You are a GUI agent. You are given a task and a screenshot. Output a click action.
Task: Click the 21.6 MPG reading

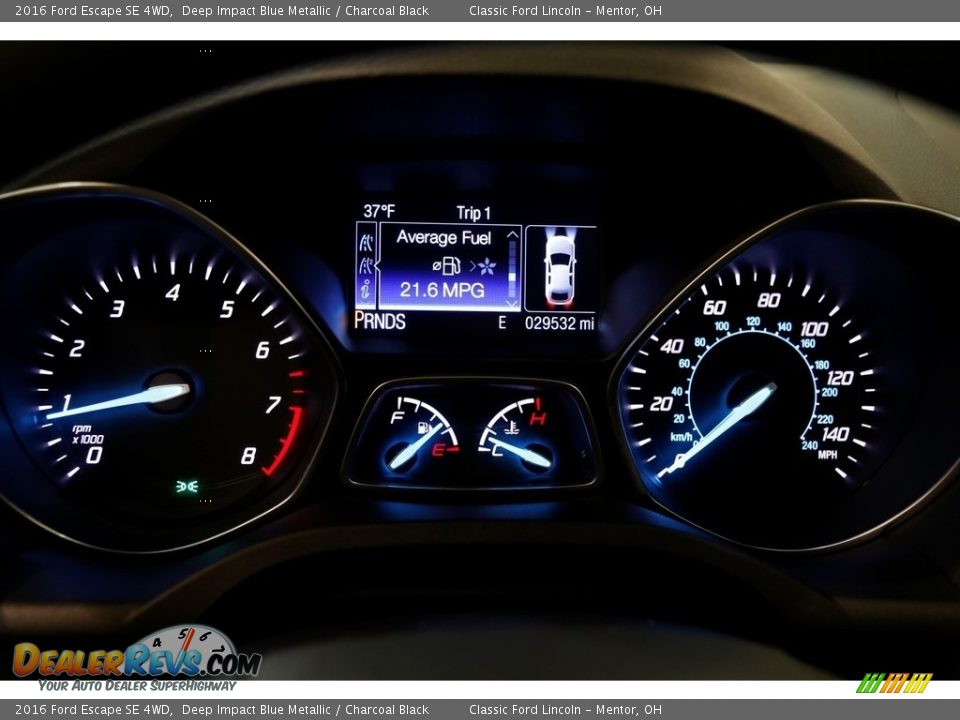point(442,291)
